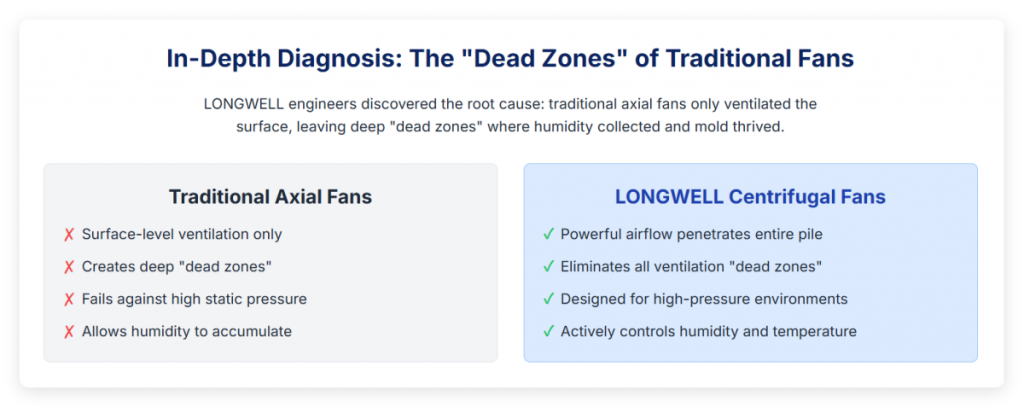Screen dimensions: 1024x407
Task: Click text Powerful airflow penetrates entire pile
Action: (692, 235)
